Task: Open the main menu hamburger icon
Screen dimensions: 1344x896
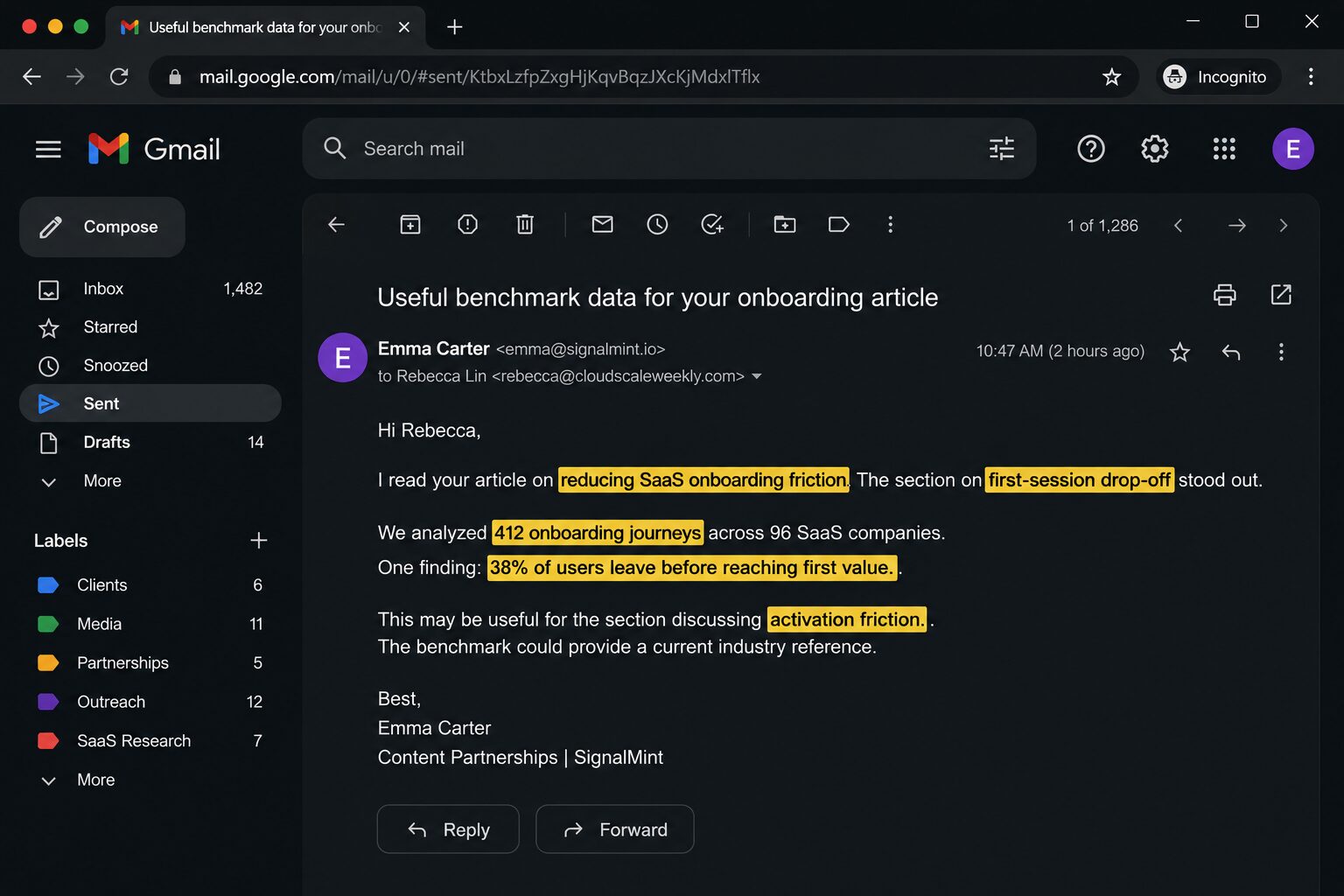Action: coord(48,150)
